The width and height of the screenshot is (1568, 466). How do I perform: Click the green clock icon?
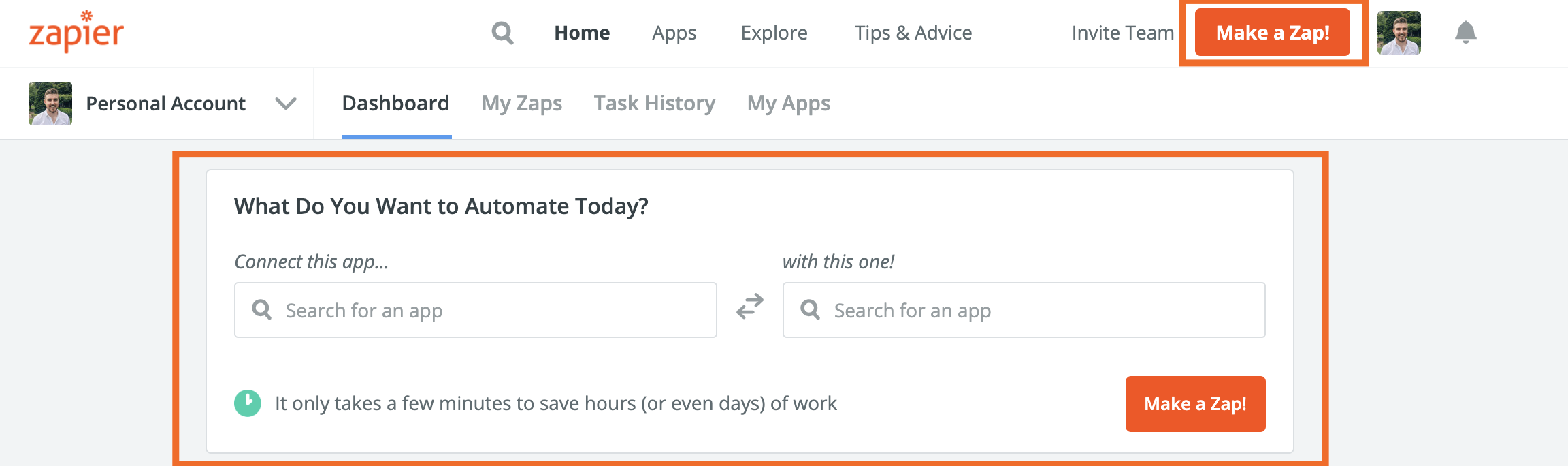[248, 403]
